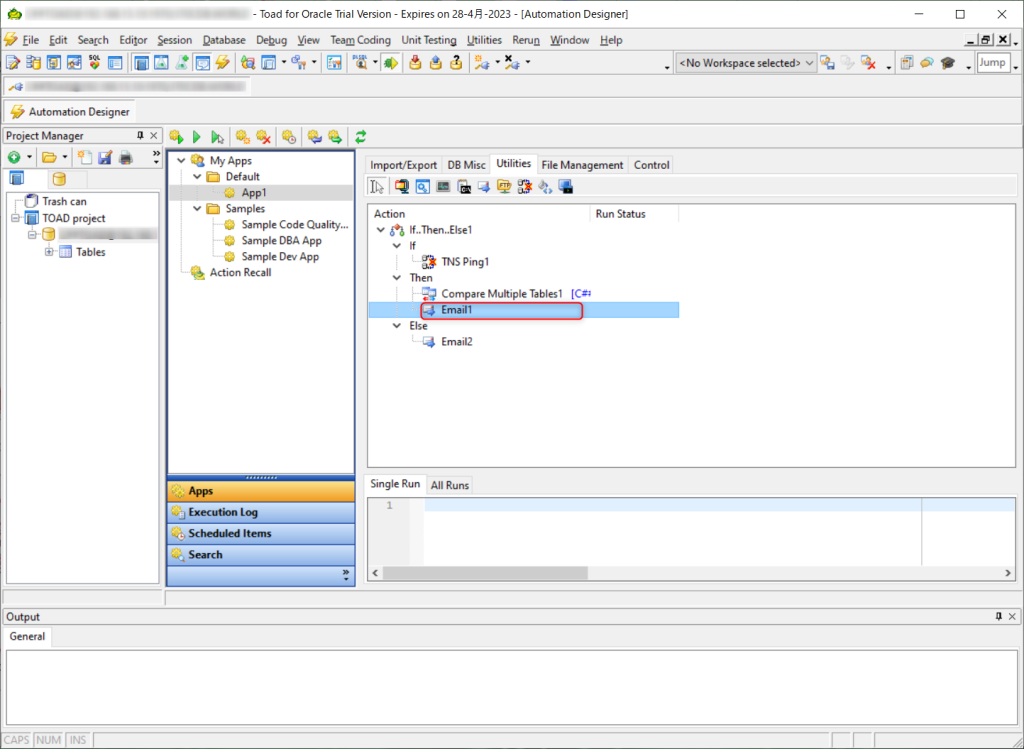Click the SQL heart icon in main toolbar

(x=95, y=63)
